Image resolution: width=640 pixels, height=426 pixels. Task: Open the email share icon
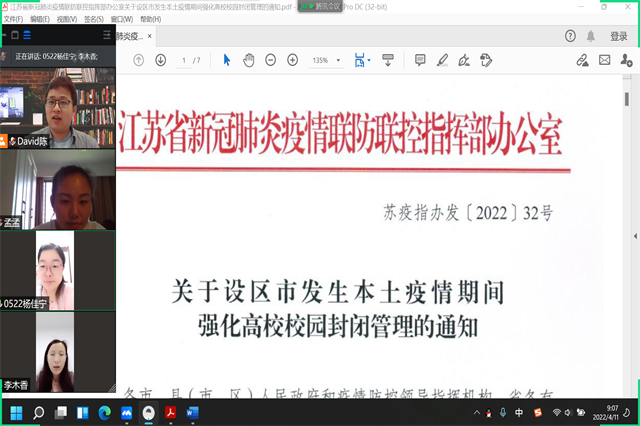coord(604,60)
